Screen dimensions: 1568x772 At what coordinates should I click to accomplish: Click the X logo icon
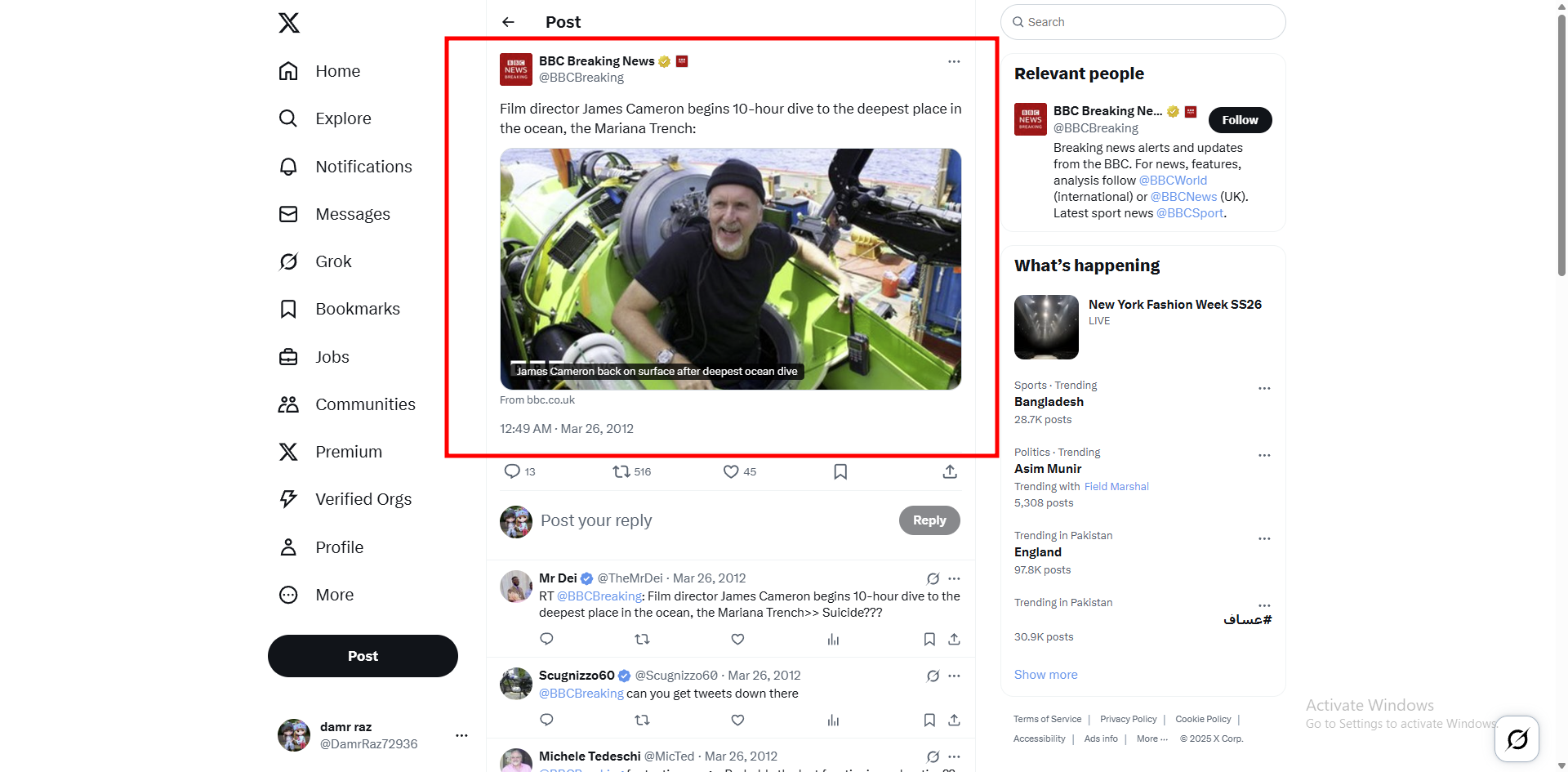click(x=289, y=23)
